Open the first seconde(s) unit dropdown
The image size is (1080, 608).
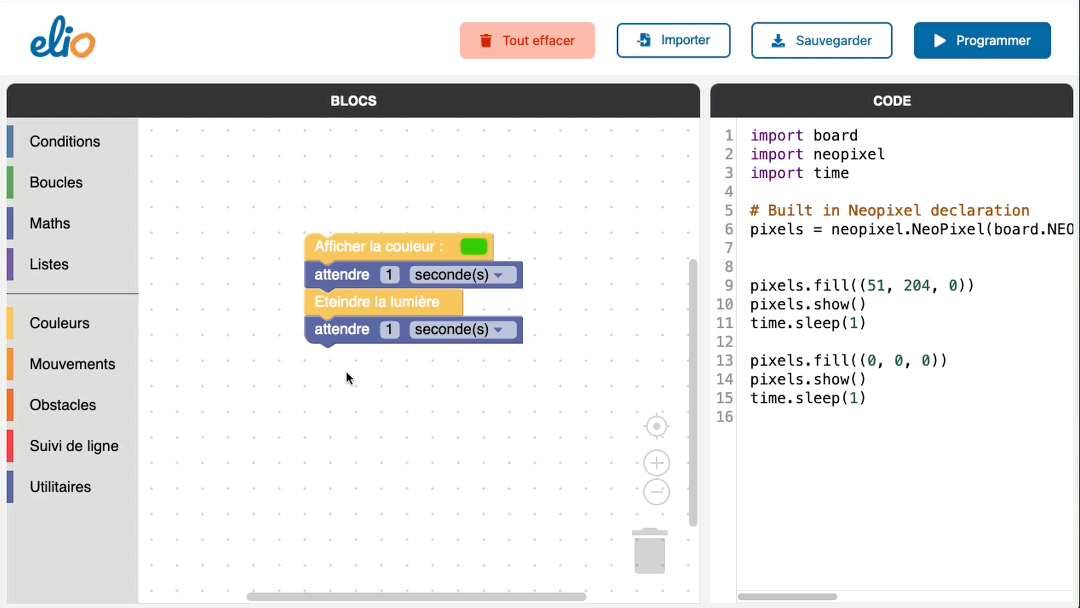tap(463, 275)
